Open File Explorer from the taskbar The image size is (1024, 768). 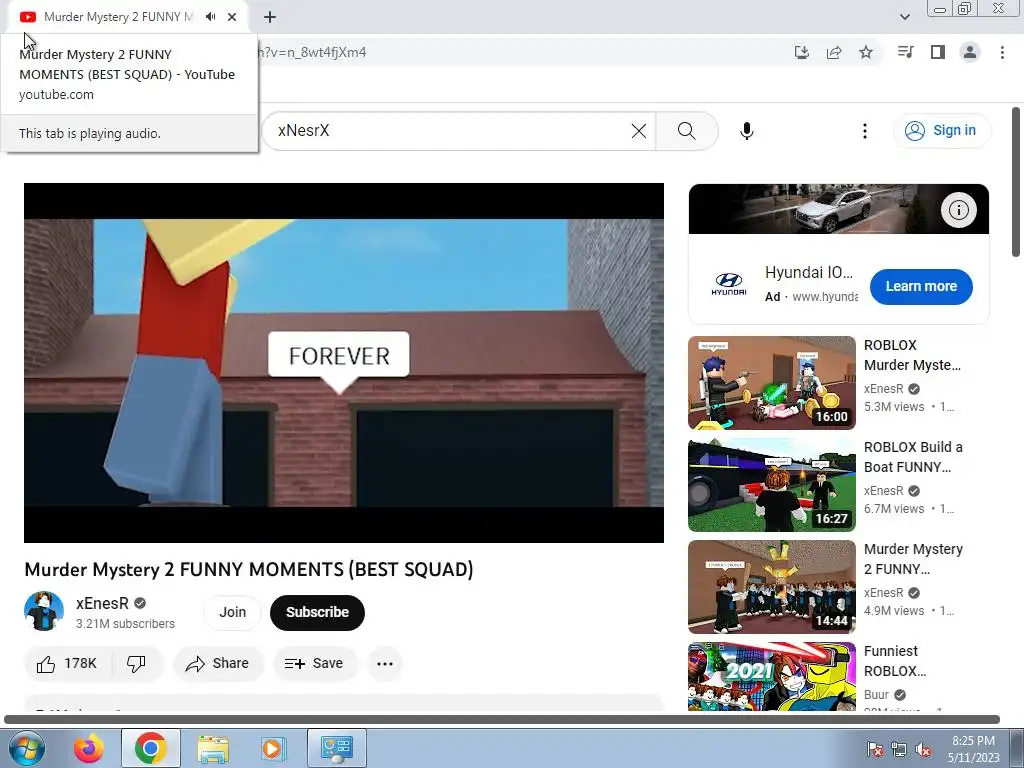click(213, 748)
